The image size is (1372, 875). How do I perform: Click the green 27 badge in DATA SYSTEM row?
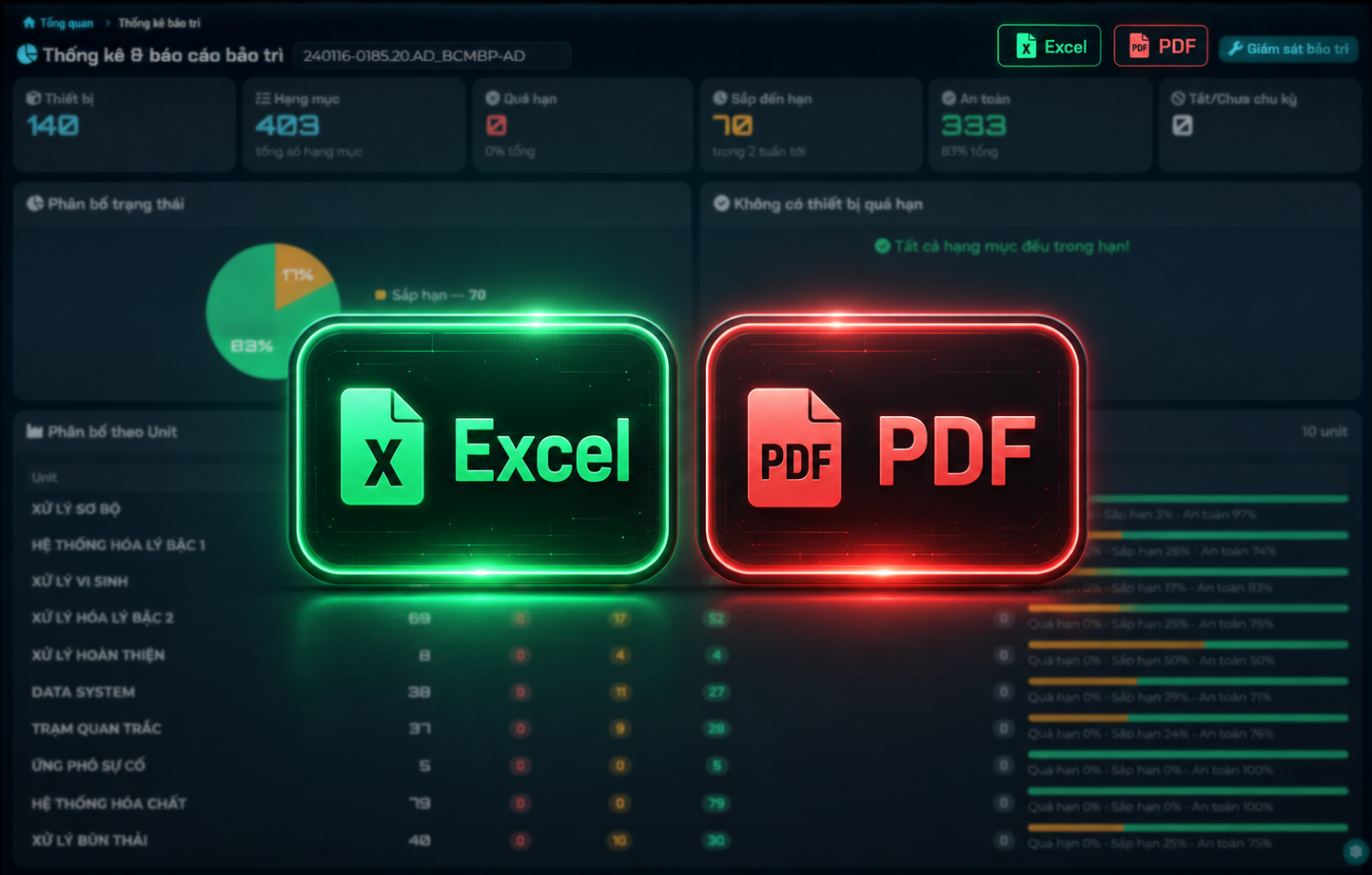[716, 692]
